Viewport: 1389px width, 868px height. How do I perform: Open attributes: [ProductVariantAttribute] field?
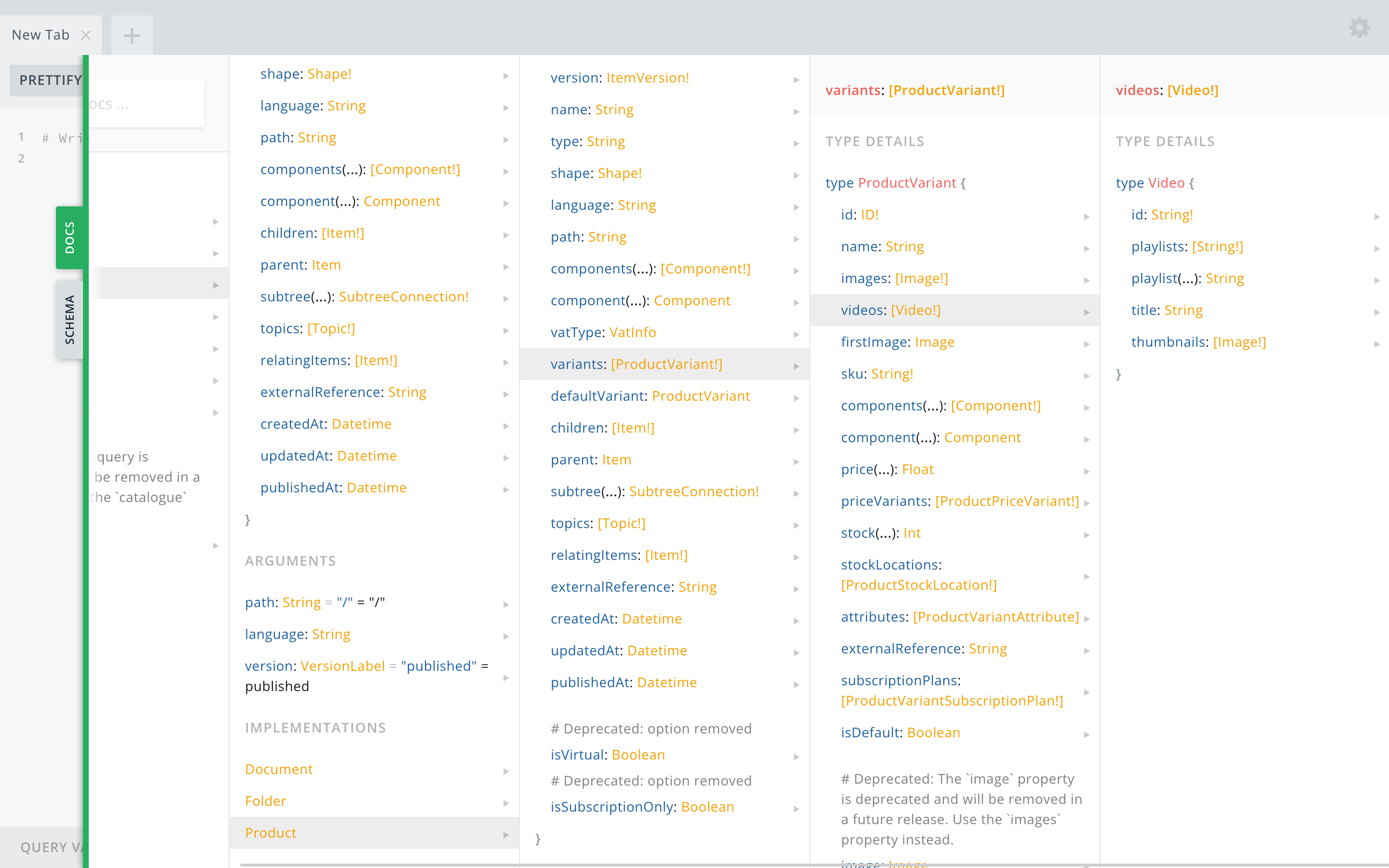[955, 617]
